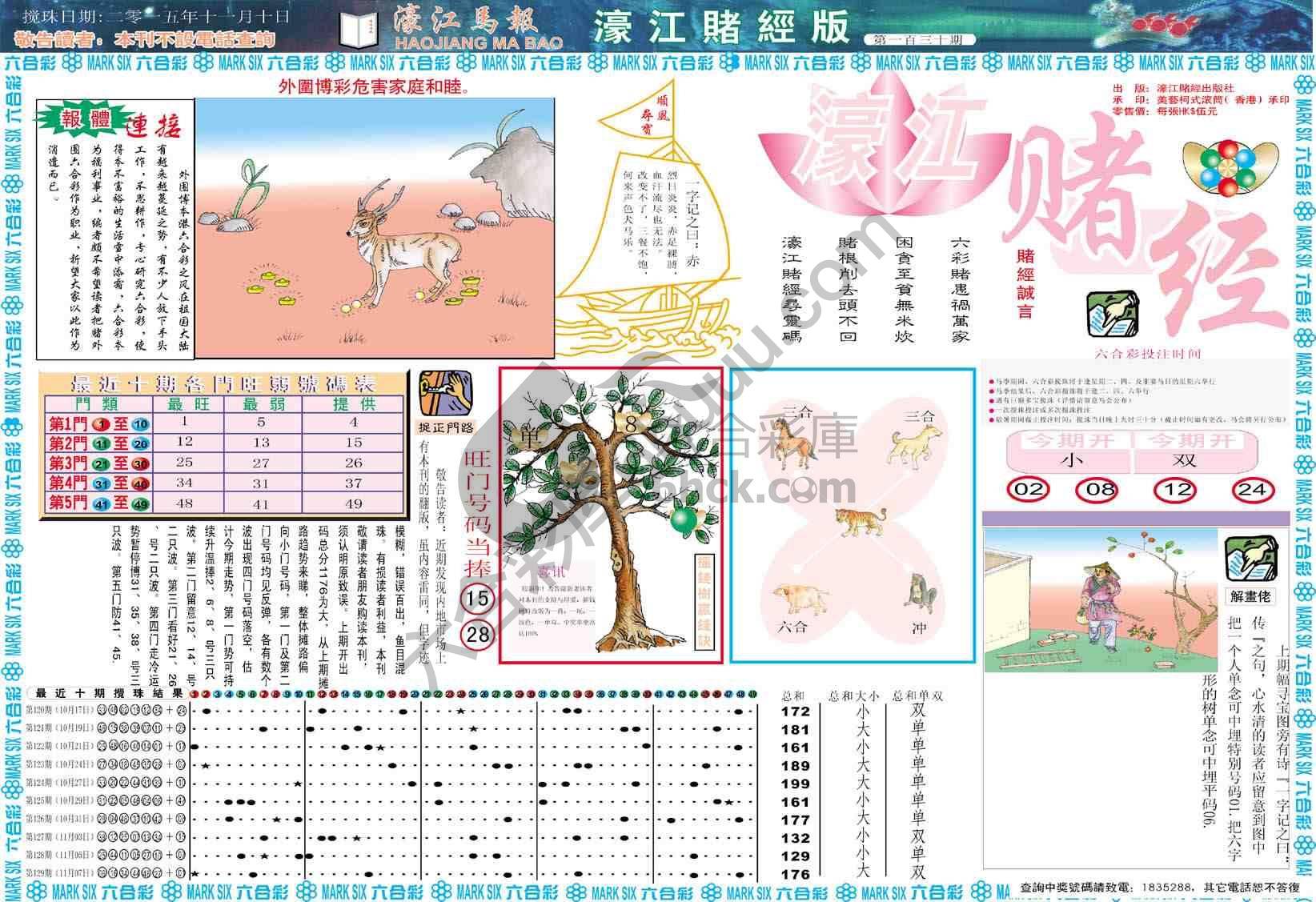Viewport: 1316px width, 902px height.
Task: Click the 捉正門路 label
Action: coord(446,427)
